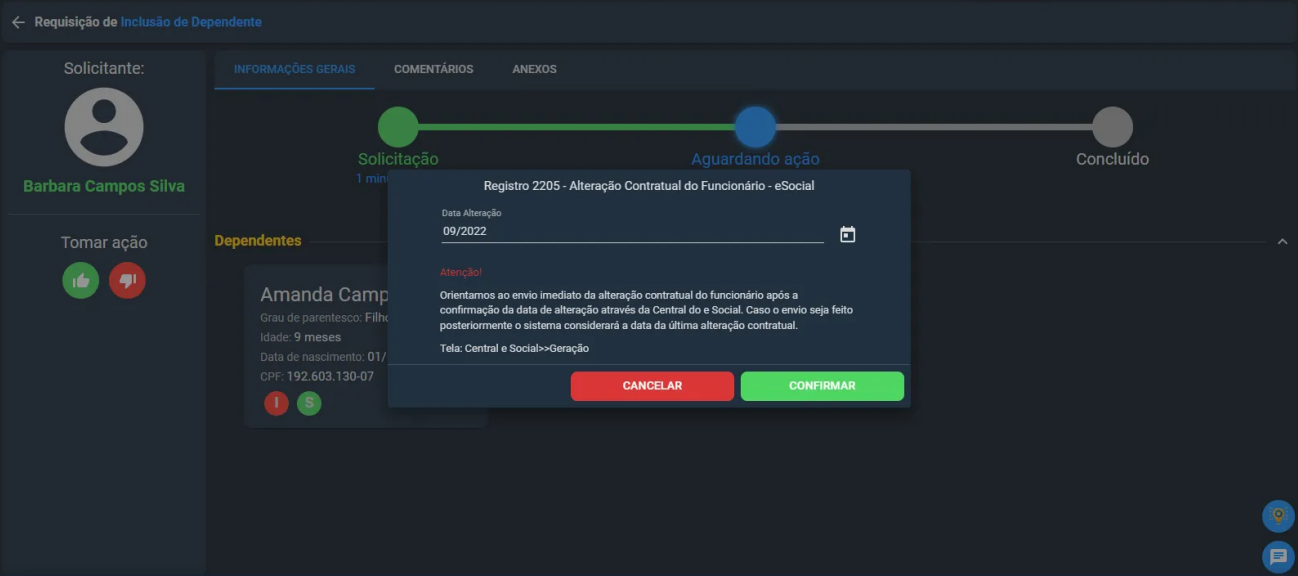Click the red Atenção! warning text
The height and width of the screenshot is (576, 1298).
tap(461, 272)
